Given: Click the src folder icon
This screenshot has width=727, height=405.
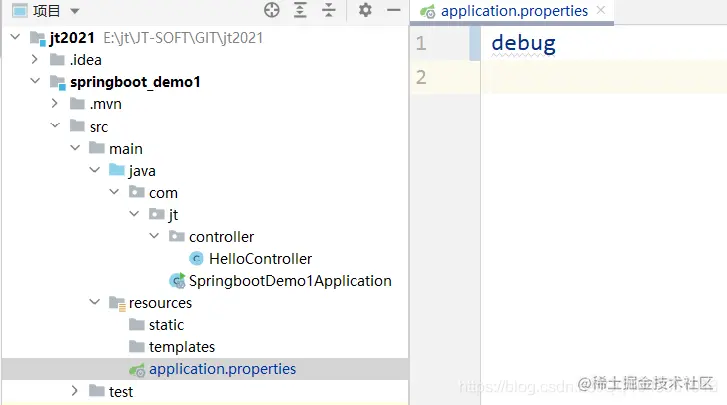Looking at the screenshot, I should [x=77, y=126].
